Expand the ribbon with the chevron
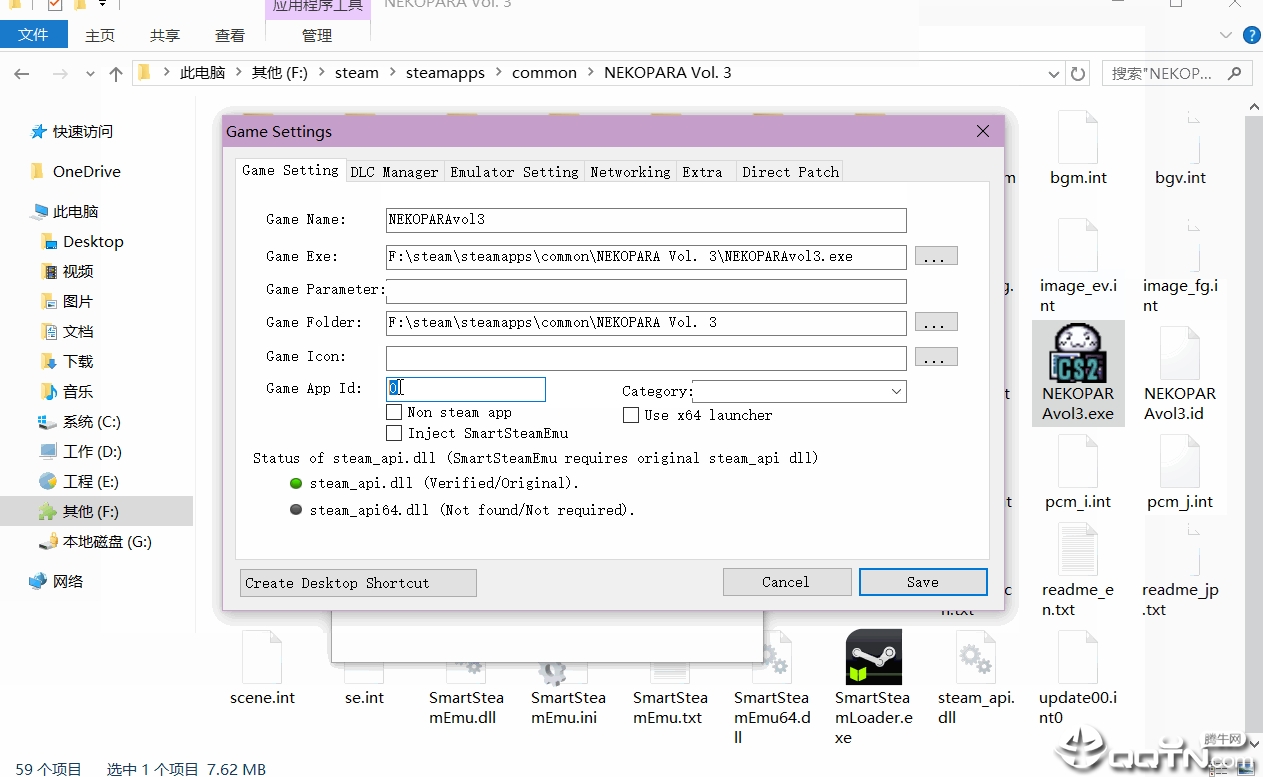The width and height of the screenshot is (1263, 777). [1227, 35]
